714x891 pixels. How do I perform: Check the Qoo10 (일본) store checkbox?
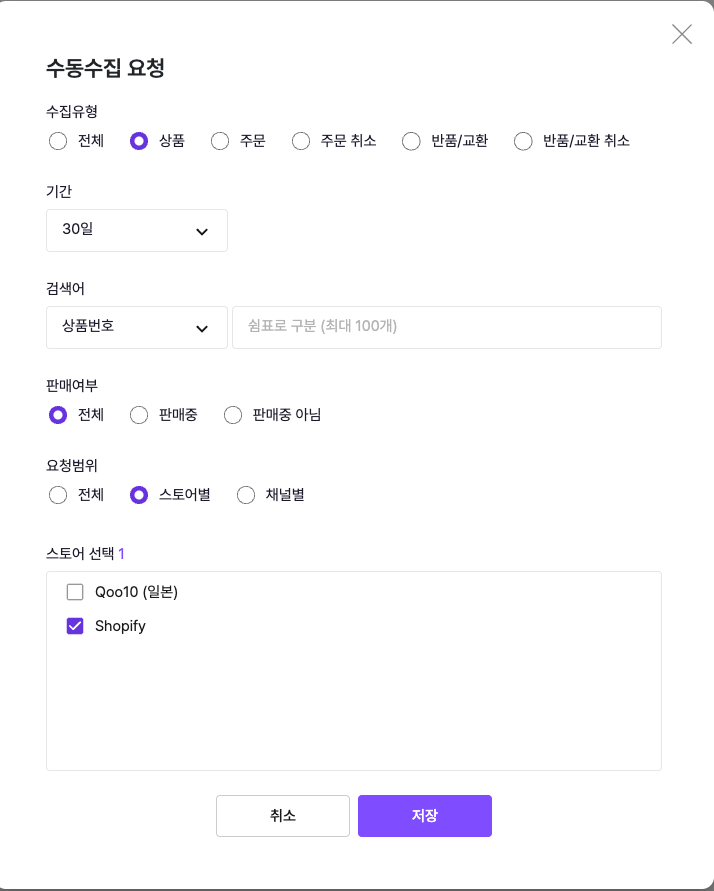click(x=75, y=592)
